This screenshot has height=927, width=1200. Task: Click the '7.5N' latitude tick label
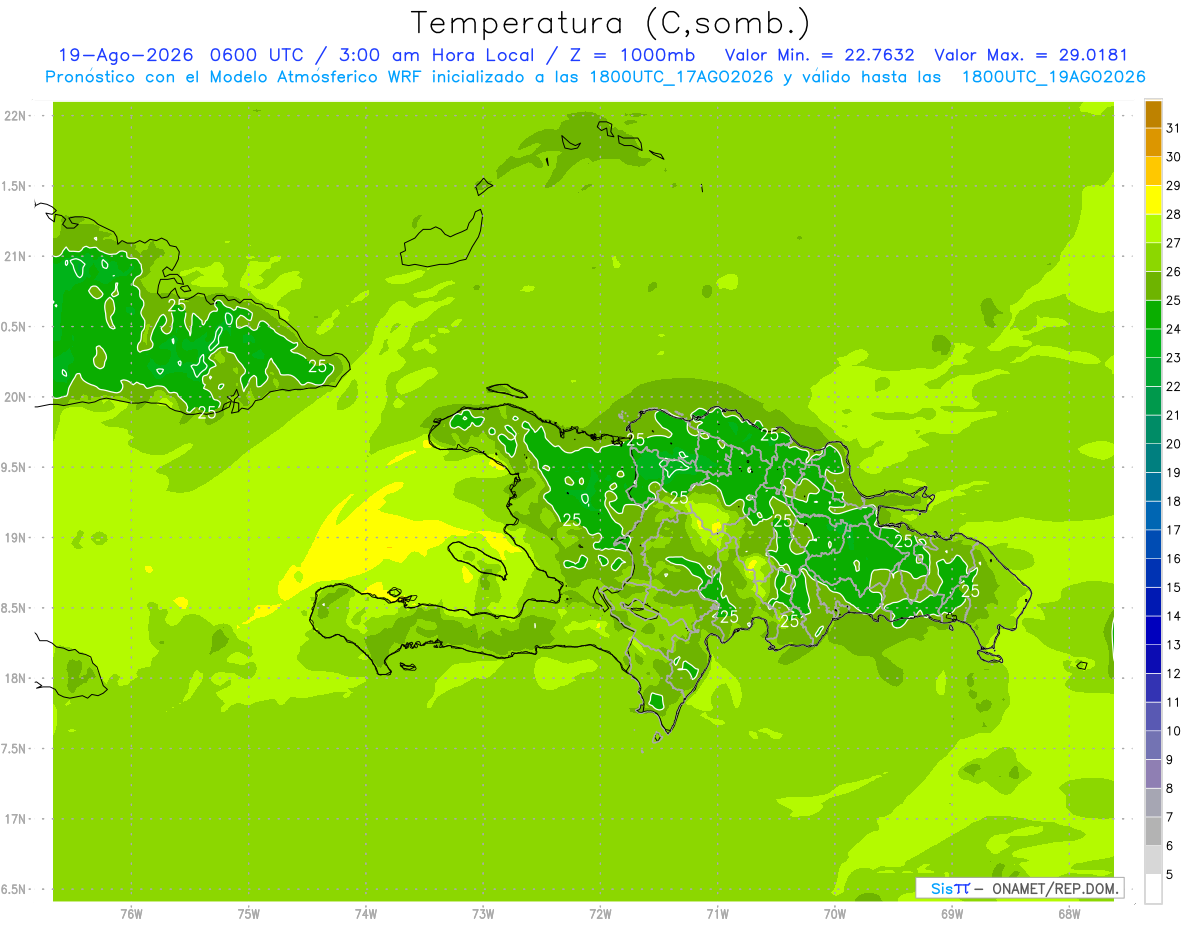click(14, 748)
